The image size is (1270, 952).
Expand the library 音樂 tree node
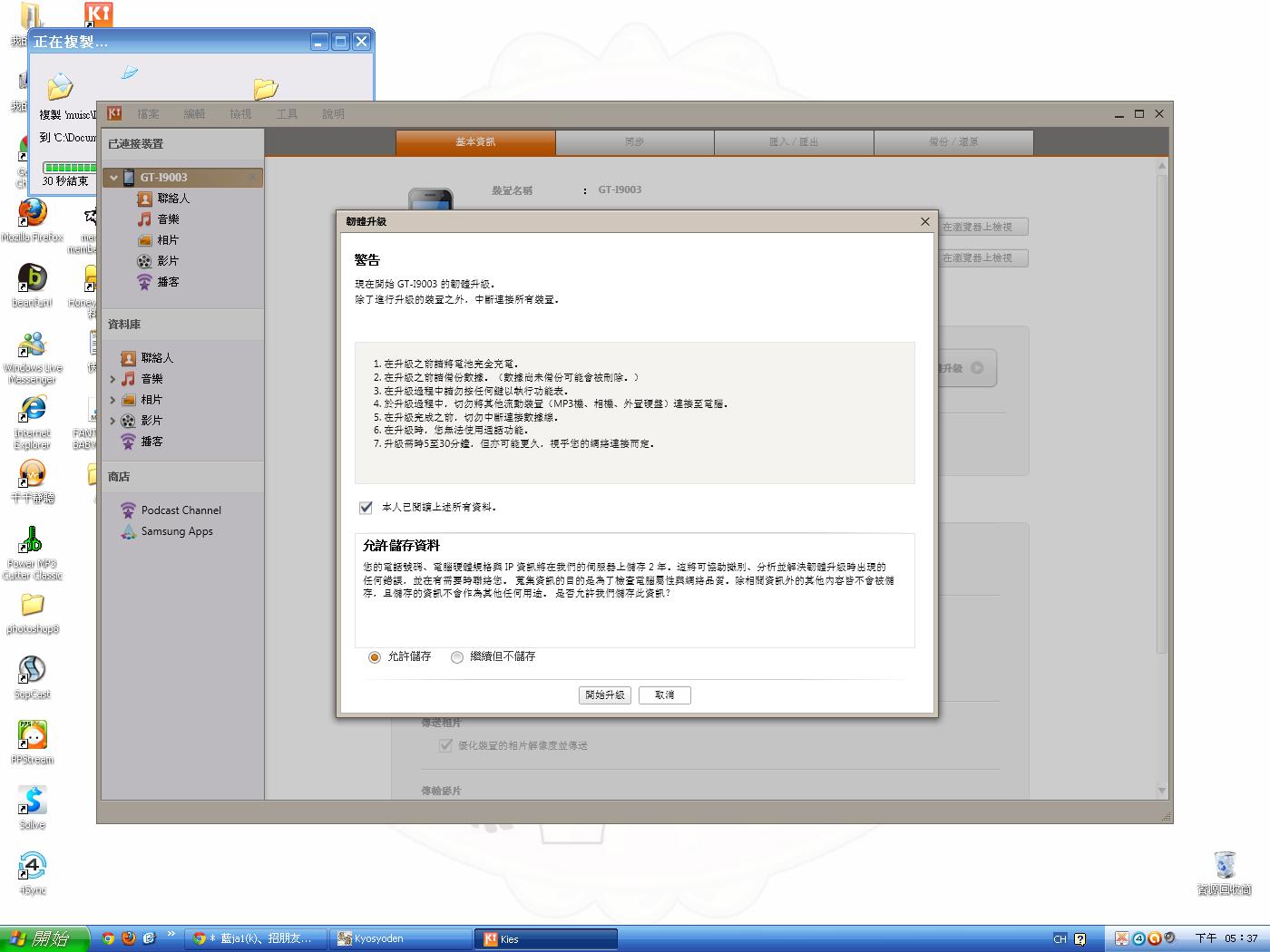pyautogui.click(x=112, y=379)
